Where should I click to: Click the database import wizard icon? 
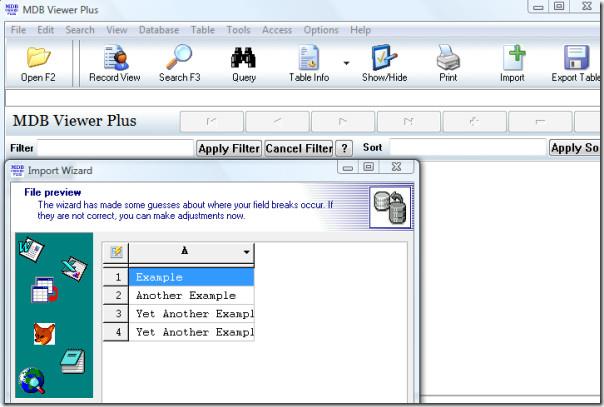pos(390,208)
